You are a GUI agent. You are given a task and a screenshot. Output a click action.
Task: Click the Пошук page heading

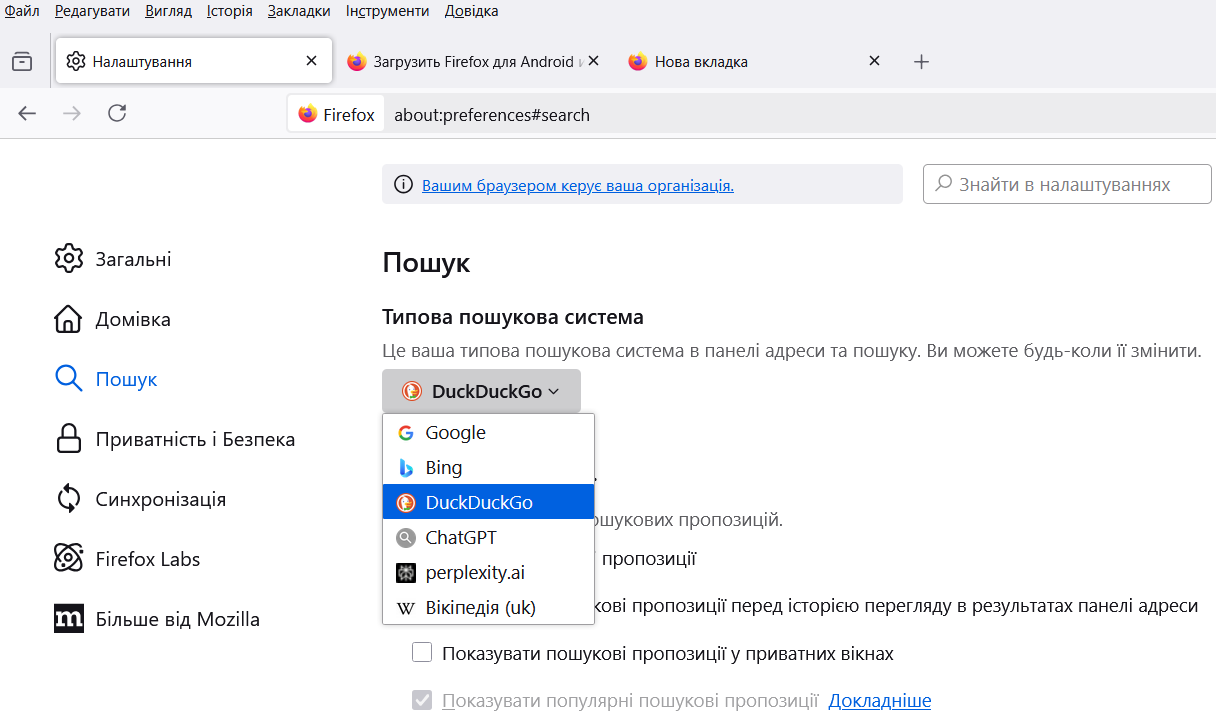(426, 264)
